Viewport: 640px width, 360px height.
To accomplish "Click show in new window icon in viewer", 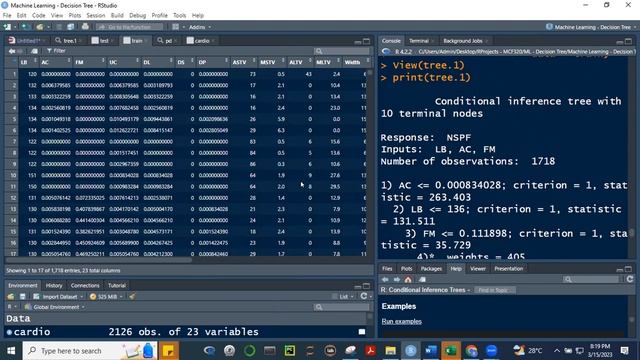I will coord(34,51).
